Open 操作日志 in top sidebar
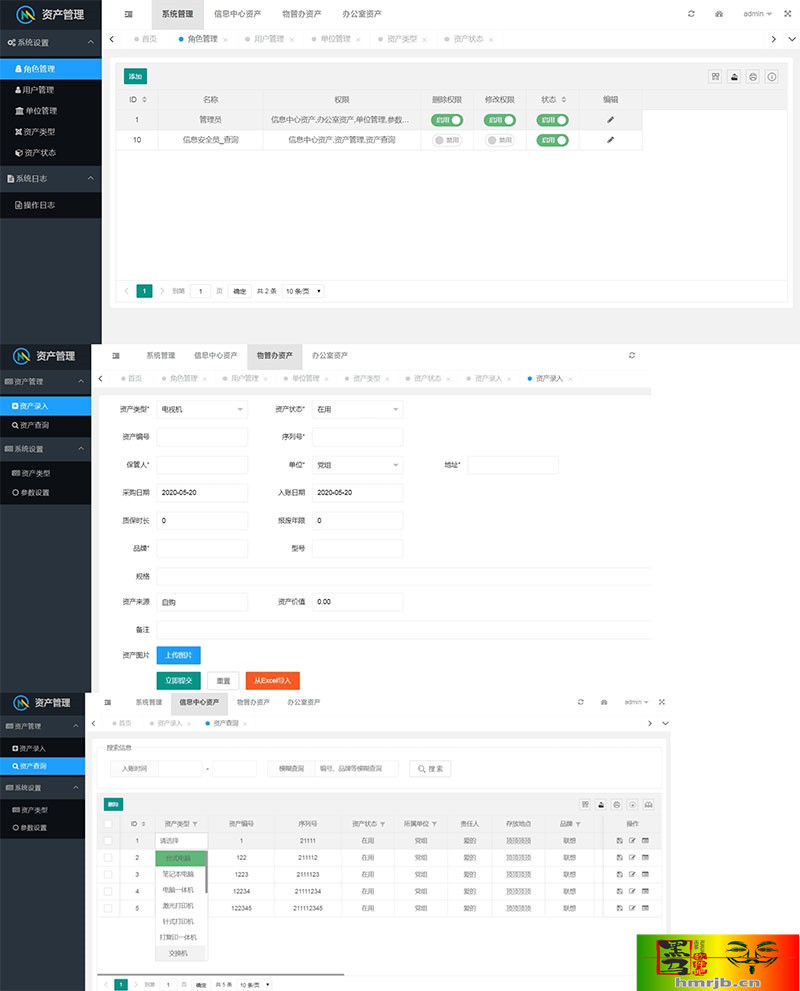This screenshot has height=991, width=800. pos(51,205)
